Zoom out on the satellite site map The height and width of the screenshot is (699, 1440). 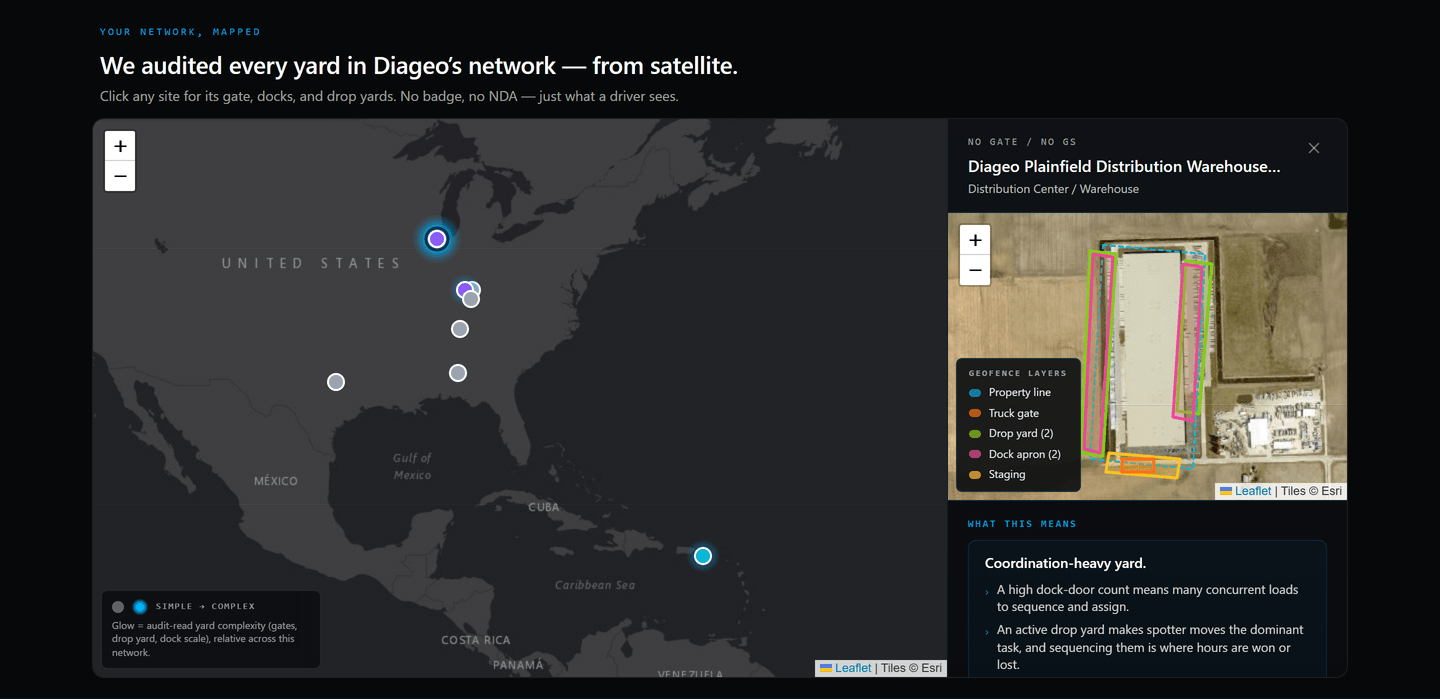(975, 270)
